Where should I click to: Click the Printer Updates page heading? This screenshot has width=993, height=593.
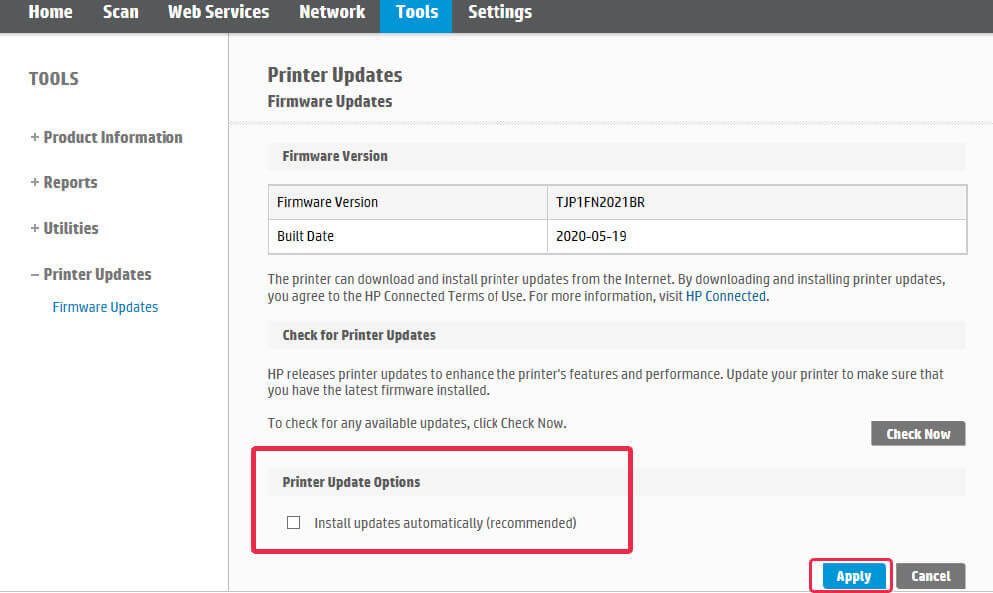334,74
